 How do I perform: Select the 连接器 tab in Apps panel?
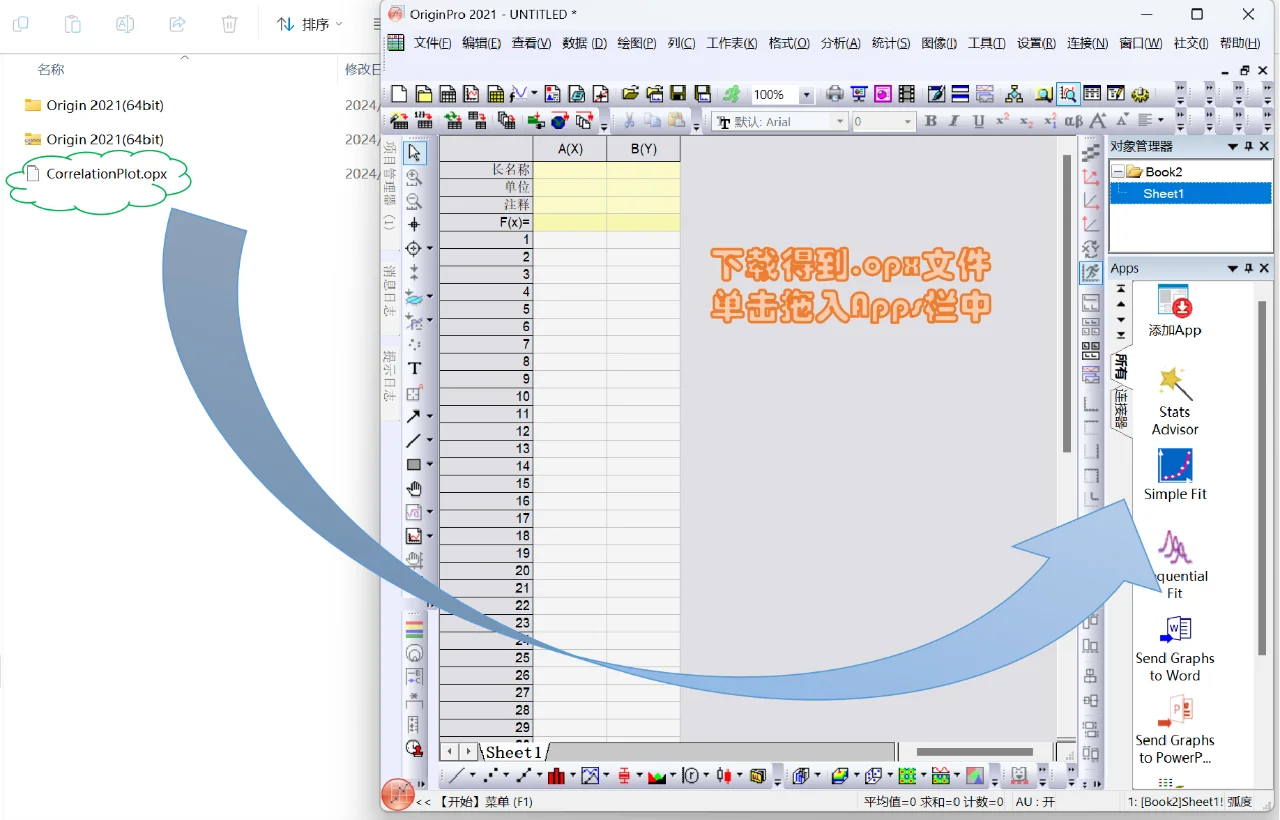1121,407
